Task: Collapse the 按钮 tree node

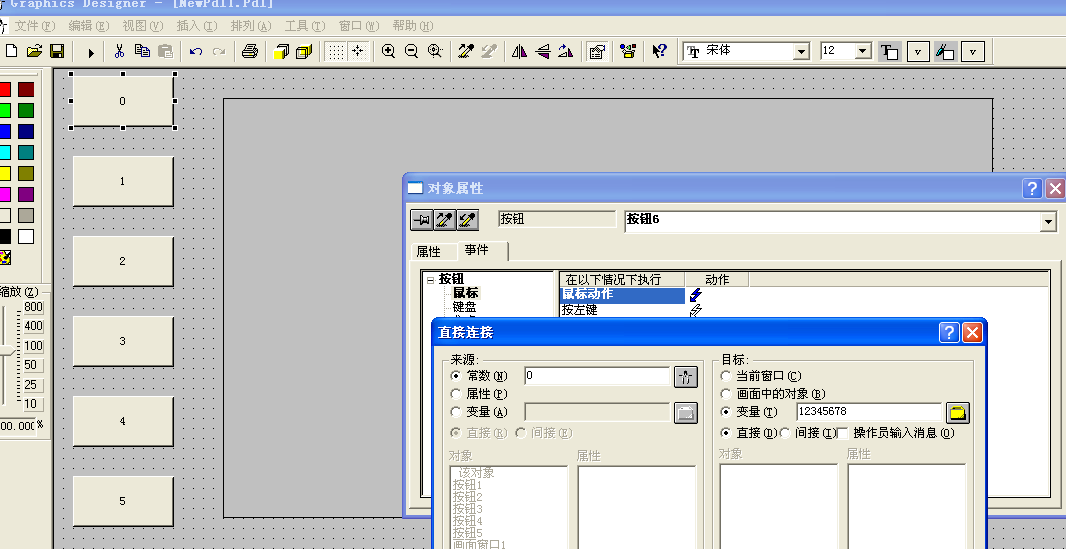Action: (430, 280)
